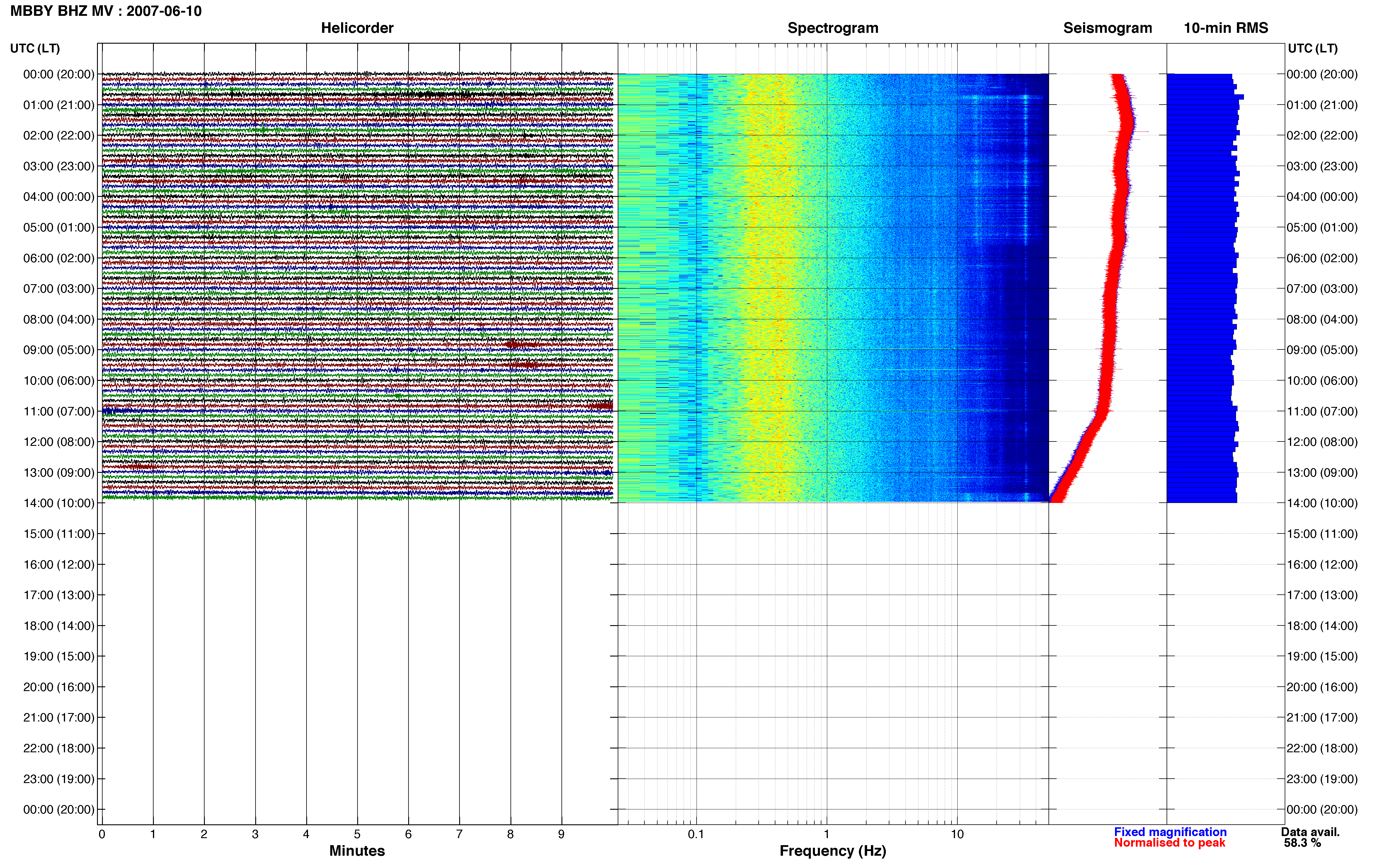1389x868 pixels.
Task: Click the left '14:00 (10:00)' time label
Action: [x=59, y=503]
